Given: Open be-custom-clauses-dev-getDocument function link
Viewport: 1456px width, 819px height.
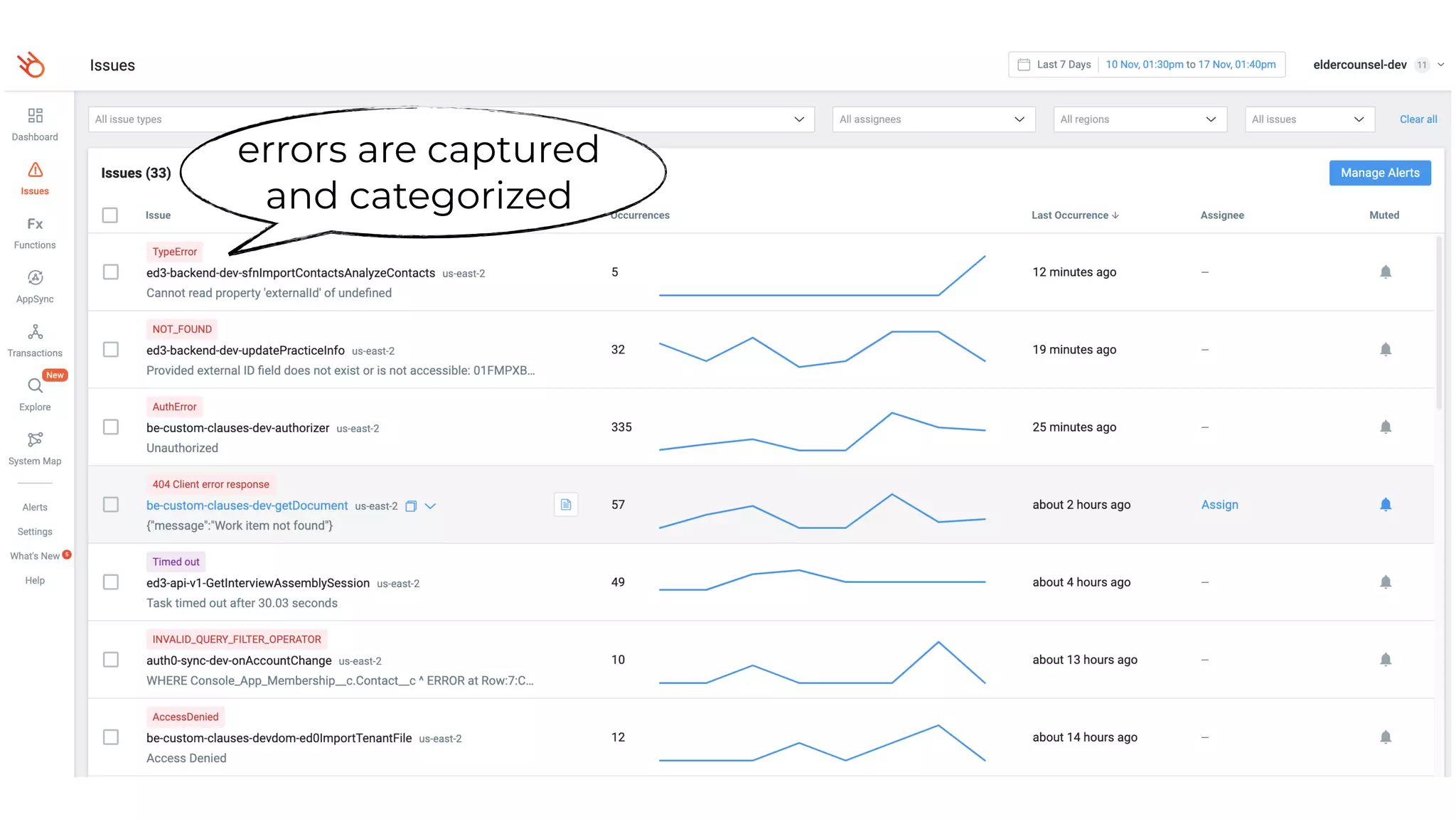Looking at the screenshot, I should 247,505.
